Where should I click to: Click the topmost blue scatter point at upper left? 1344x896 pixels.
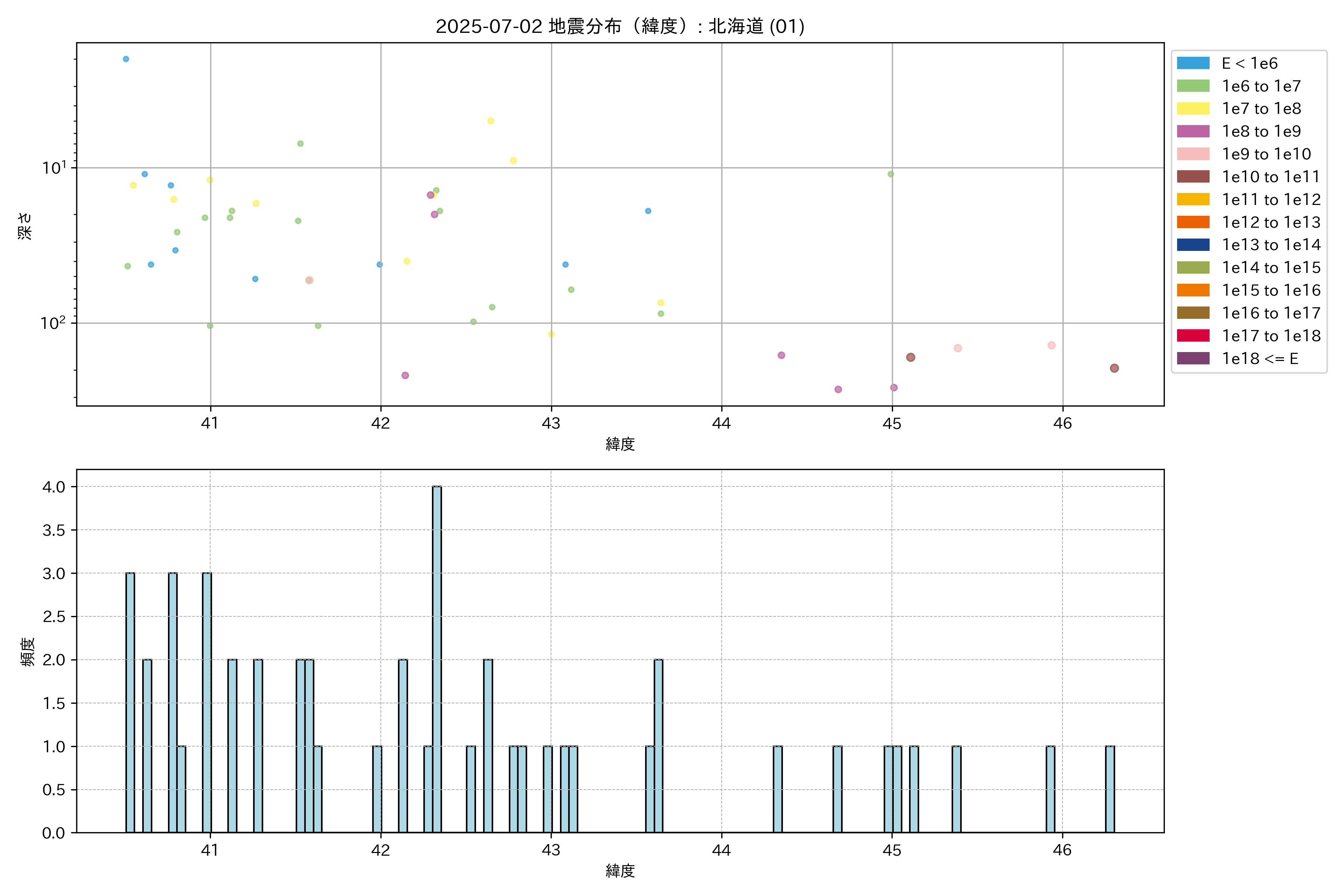point(126,59)
